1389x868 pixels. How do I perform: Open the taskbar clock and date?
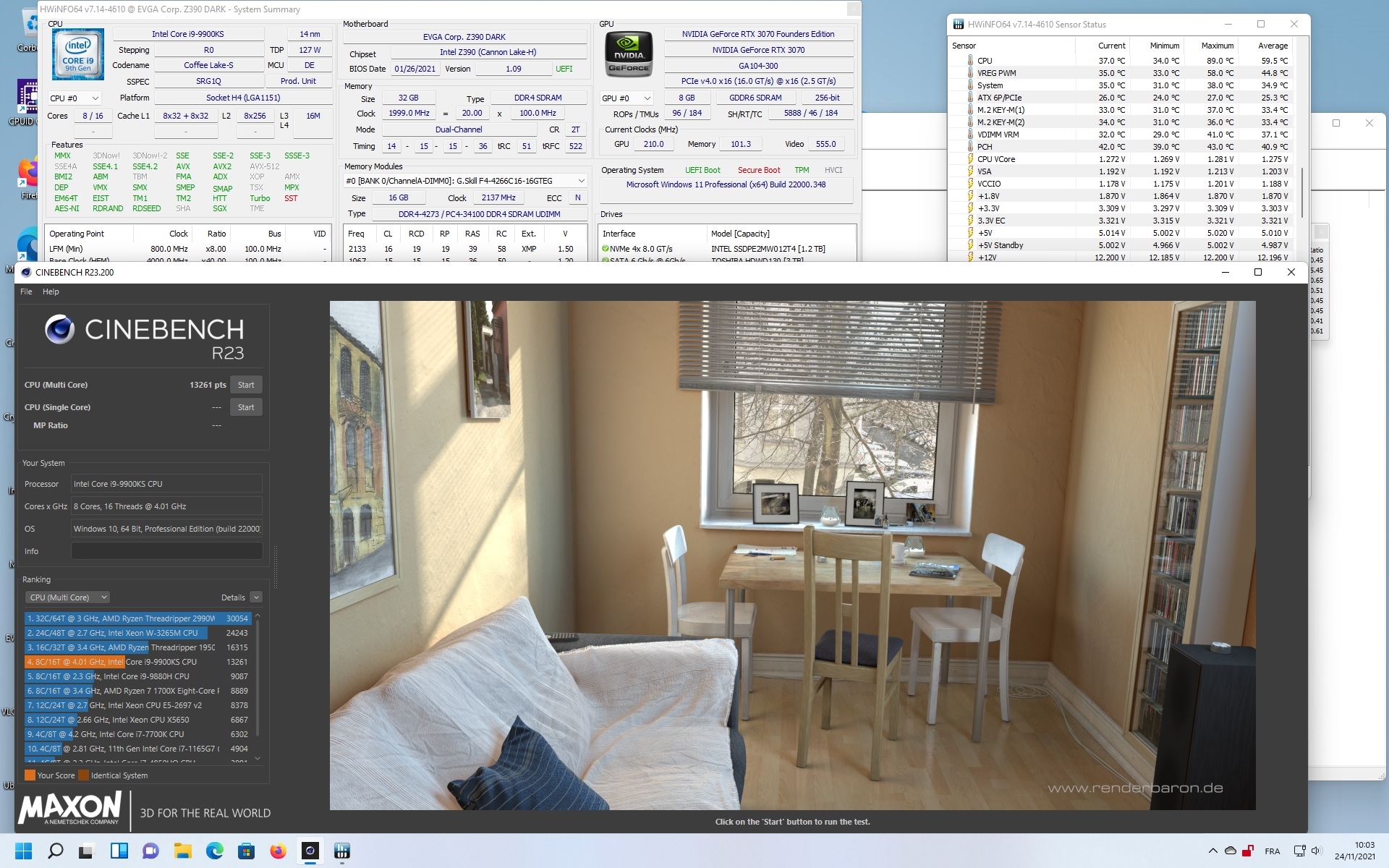click(1355, 851)
